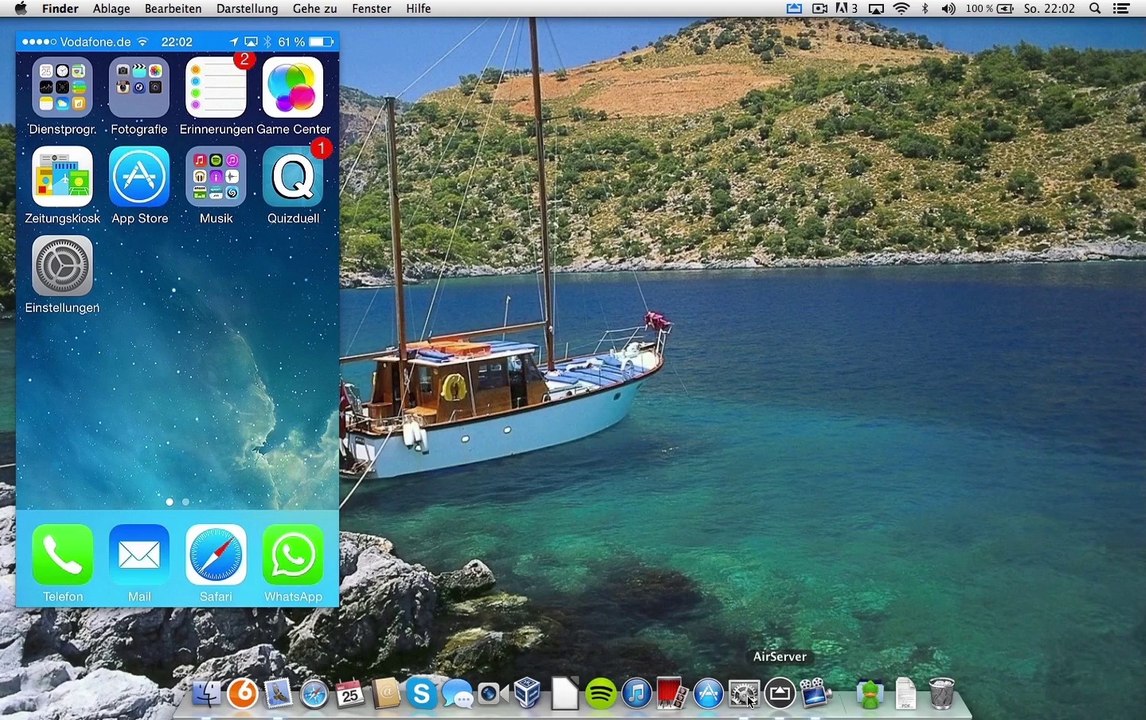Open Contacts address book in the Dock
Screen dimensions: 1146x720
click(386, 693)
